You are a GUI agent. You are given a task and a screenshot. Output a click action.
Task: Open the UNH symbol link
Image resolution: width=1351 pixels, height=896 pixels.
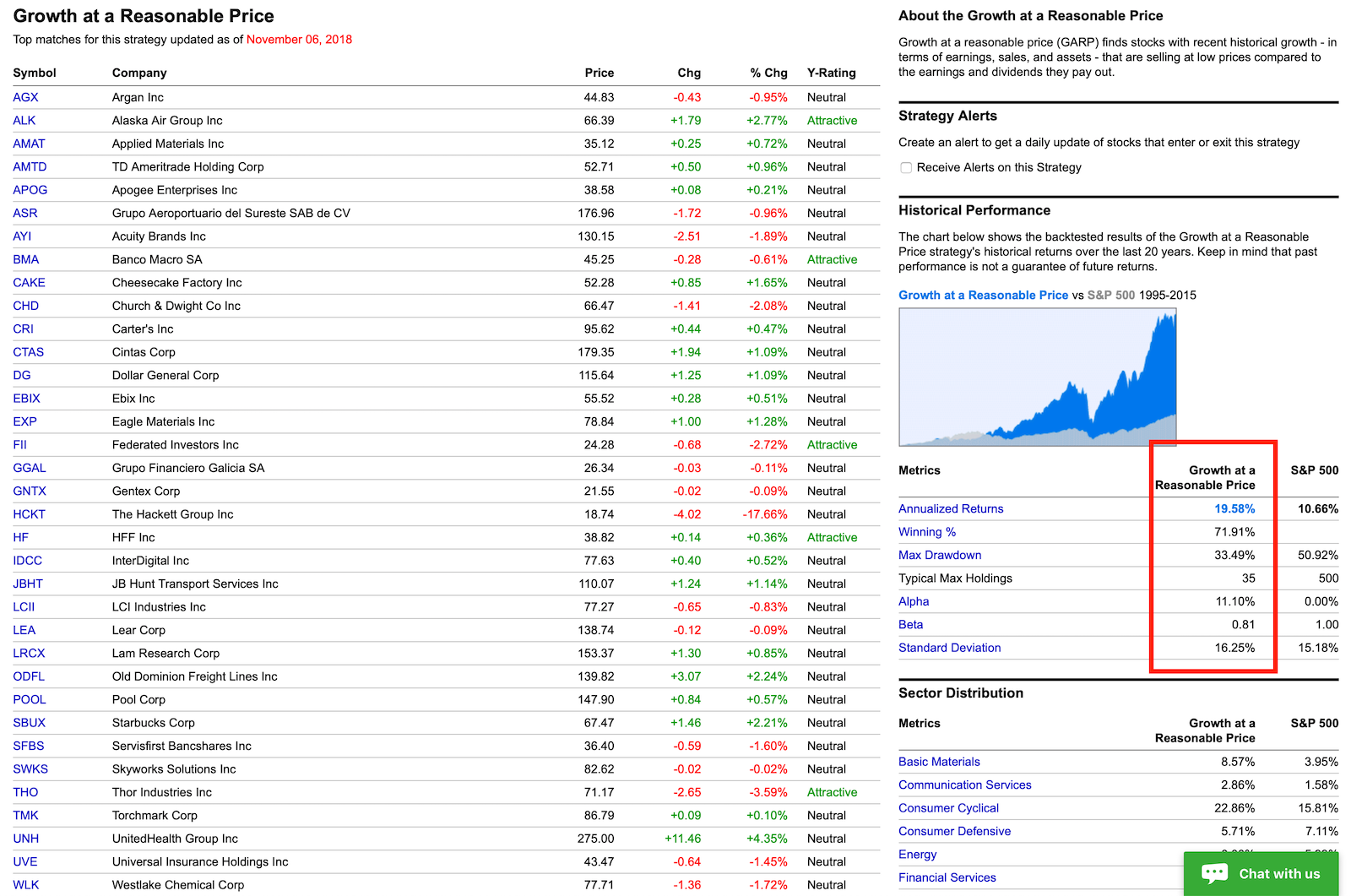[x=26, y=839]
